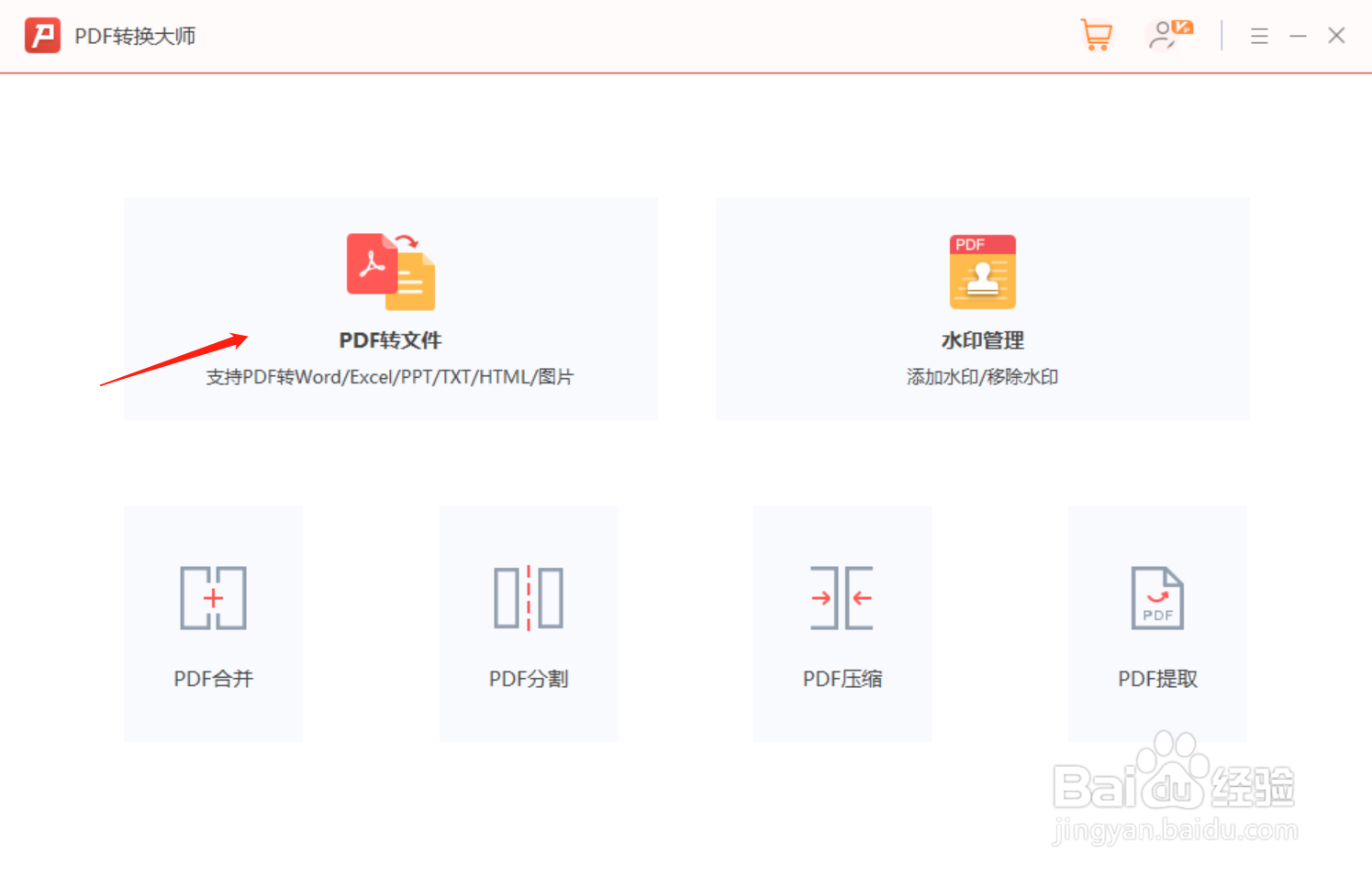
Task: Select the PDF压缩 compress icon
Action: [842, 598]
